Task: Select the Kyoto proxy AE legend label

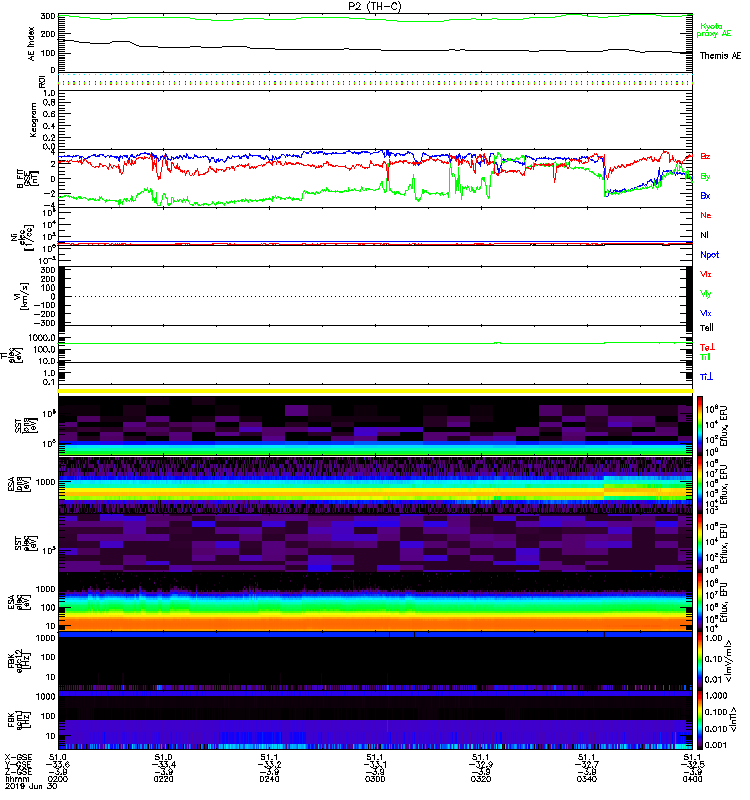Action: (713, 30)
